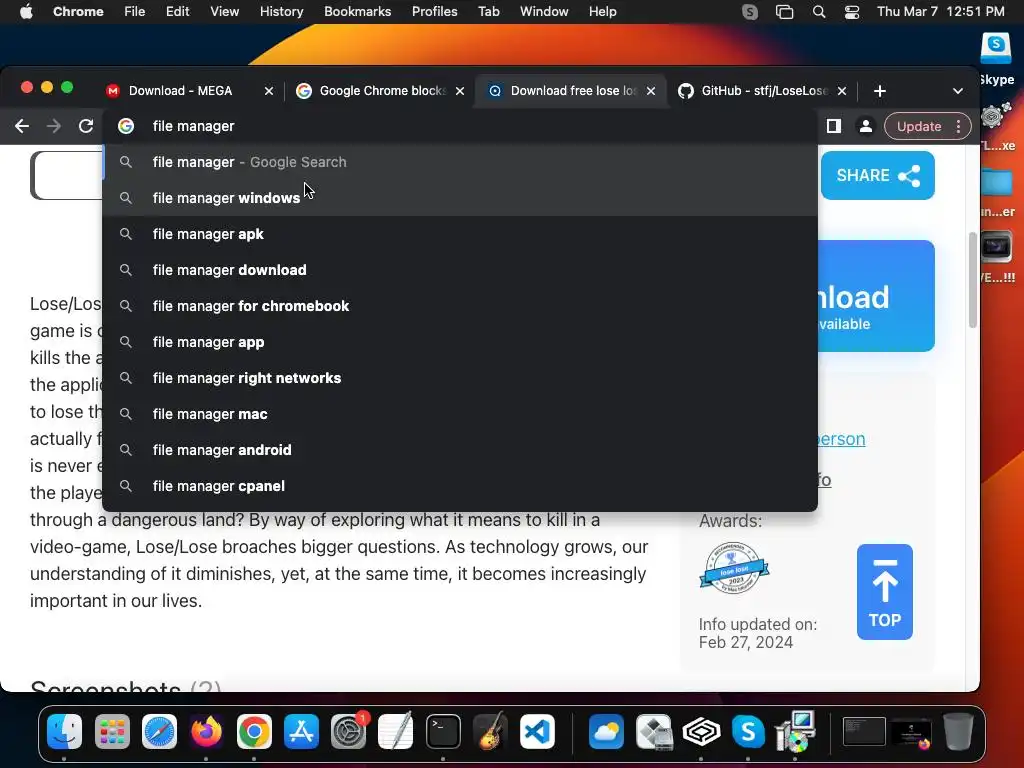Screen dimensions: 1024x768
Task: Click the address bar with 'file manager'
Action: [460, 126]
